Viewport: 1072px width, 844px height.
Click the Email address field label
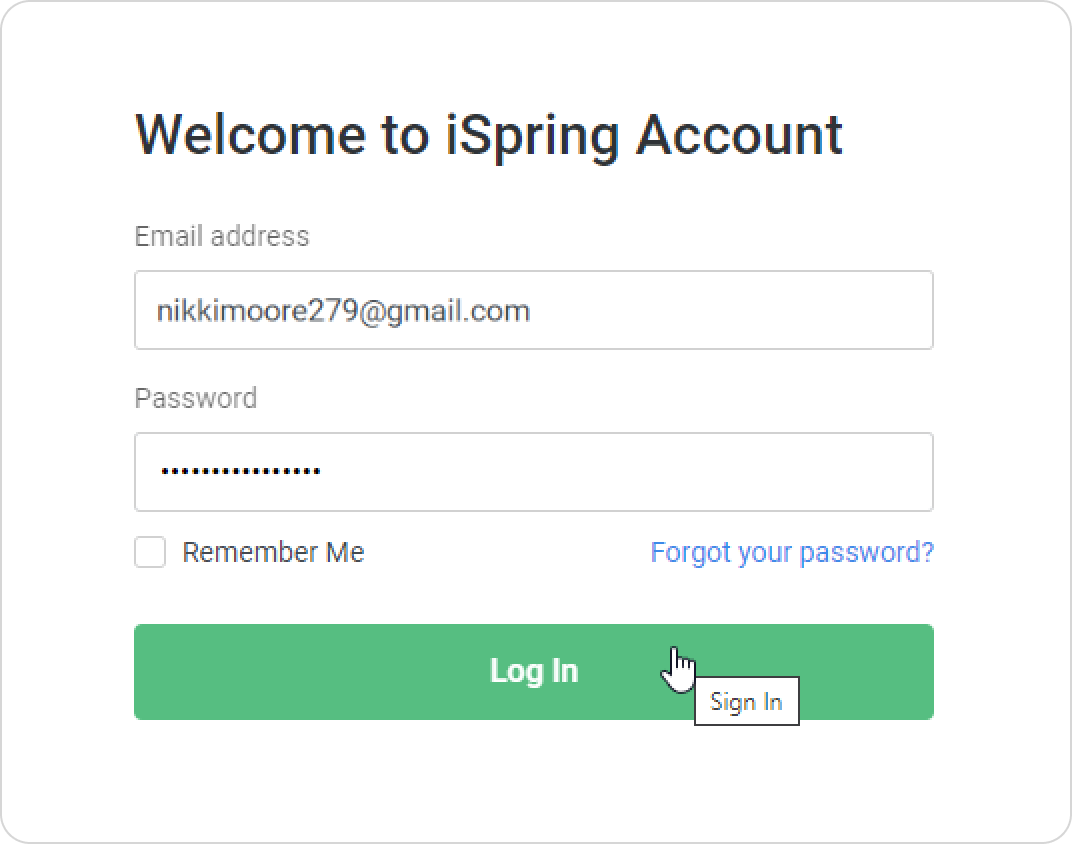pos(222,236)
